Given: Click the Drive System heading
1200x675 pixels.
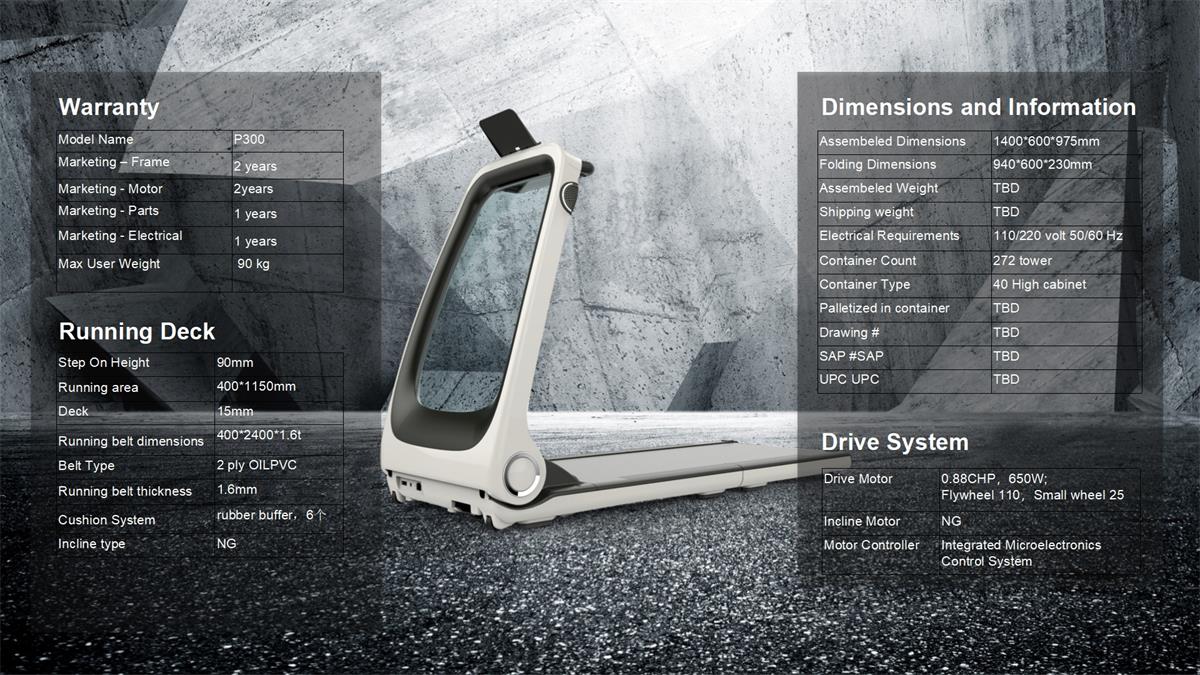Looking at the screenshot, I should (894, 442).
